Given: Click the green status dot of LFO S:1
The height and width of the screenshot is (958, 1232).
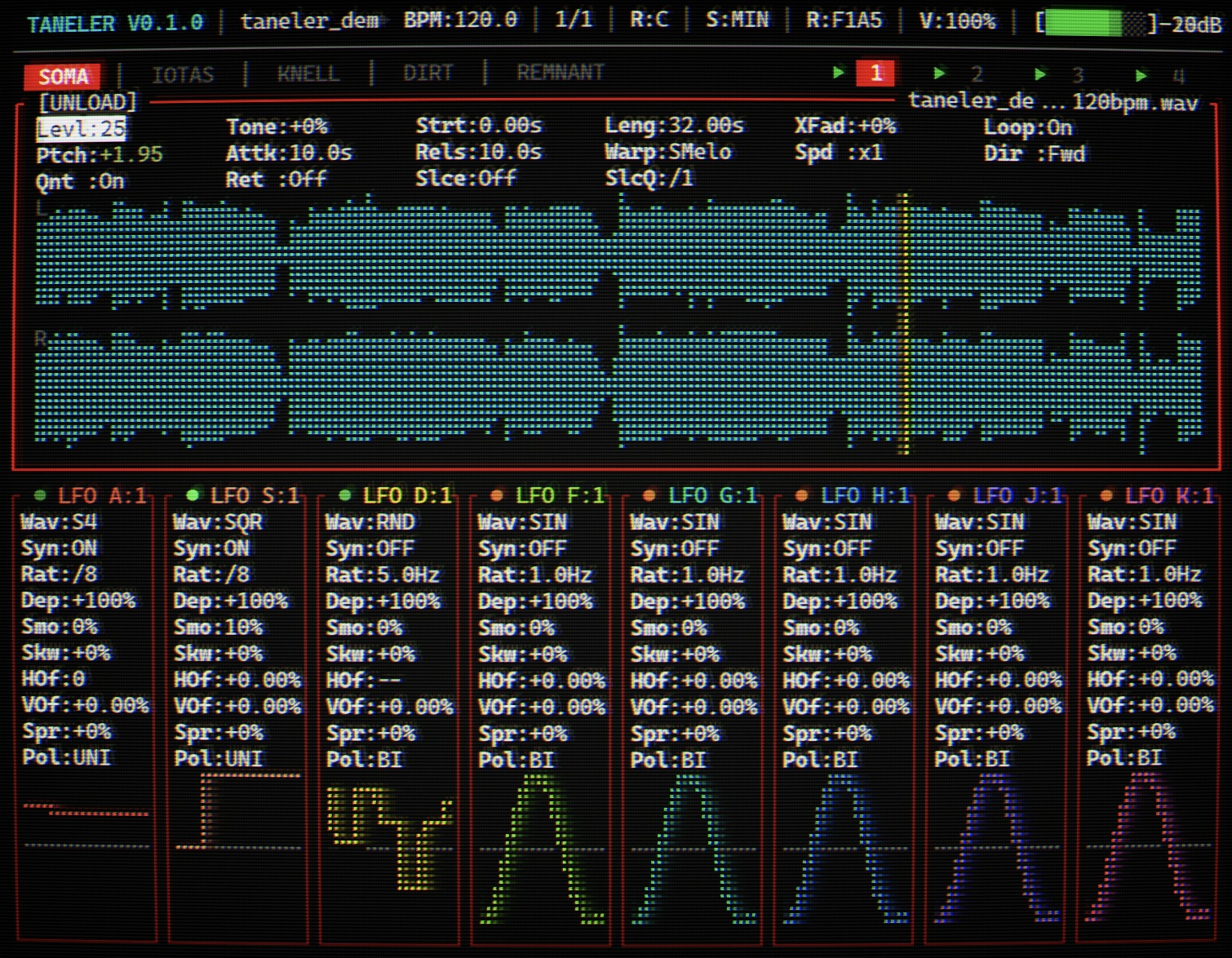Looking at the screenshot, I should pyautogui.click(x=193, y=495).
